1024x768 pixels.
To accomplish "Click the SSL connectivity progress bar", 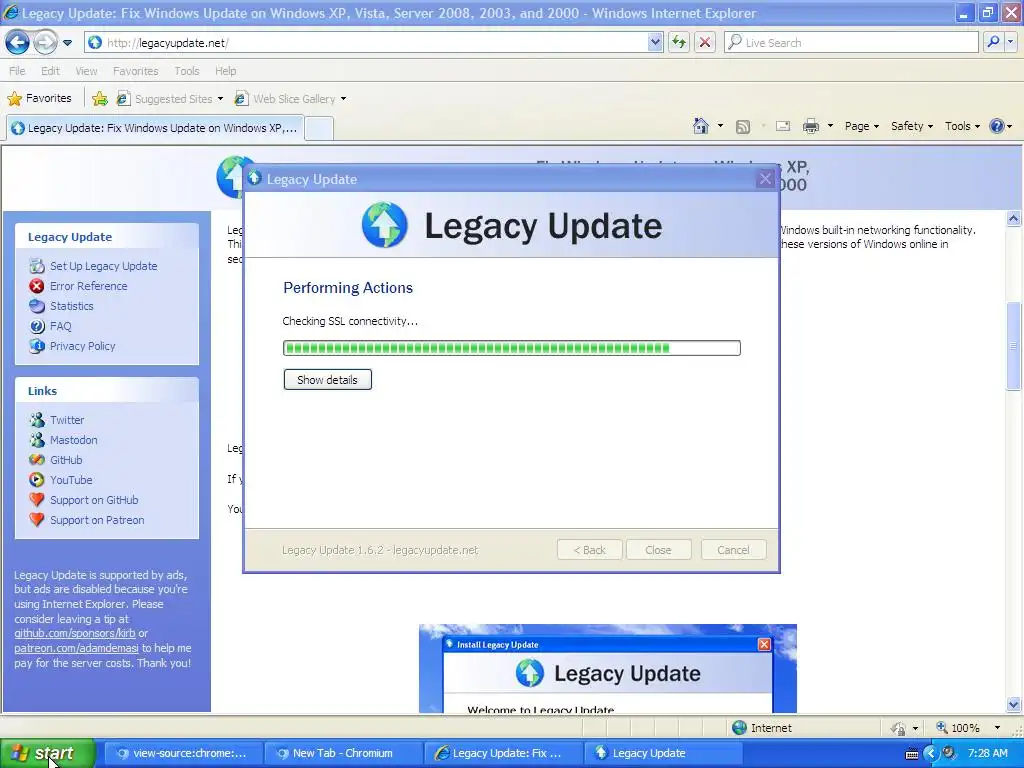I will [511, 348].
